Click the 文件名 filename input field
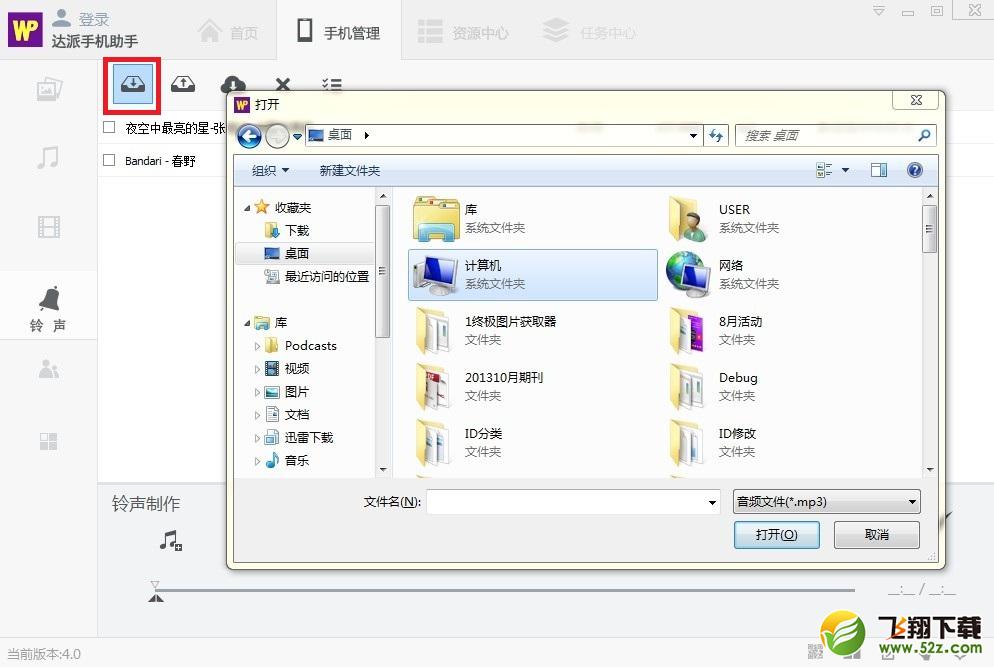994x667 pixels. click(574, 502)
